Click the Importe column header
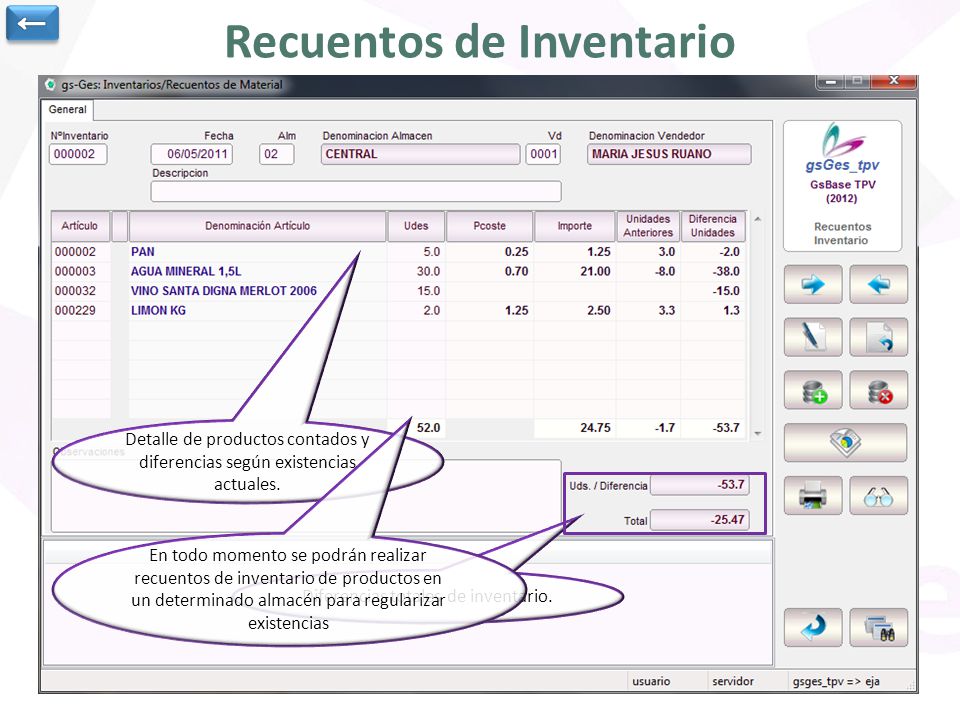 [x=574, y=226]
